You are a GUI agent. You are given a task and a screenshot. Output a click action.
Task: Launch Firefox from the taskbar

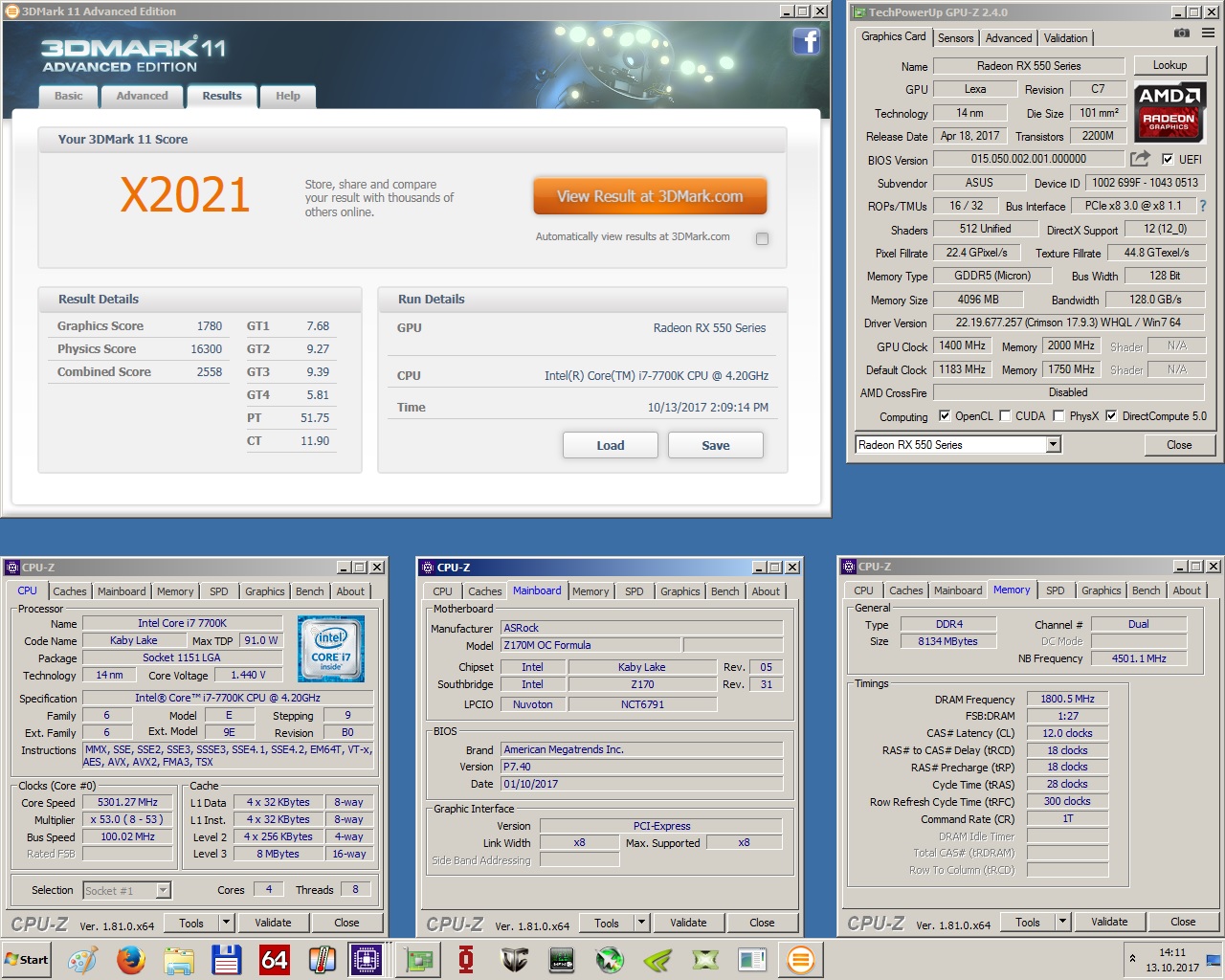point(131,959)
